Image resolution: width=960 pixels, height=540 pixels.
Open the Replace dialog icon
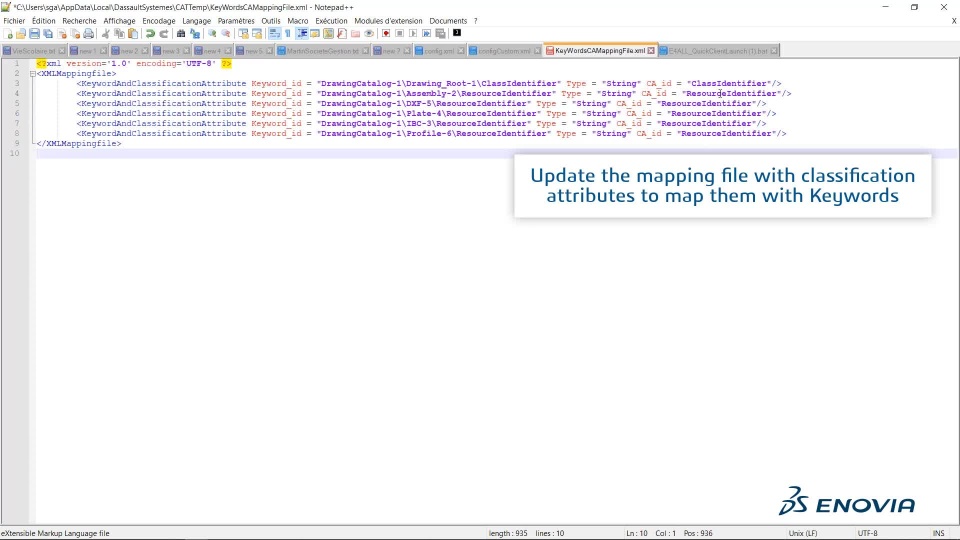click(x=195, y=34)
